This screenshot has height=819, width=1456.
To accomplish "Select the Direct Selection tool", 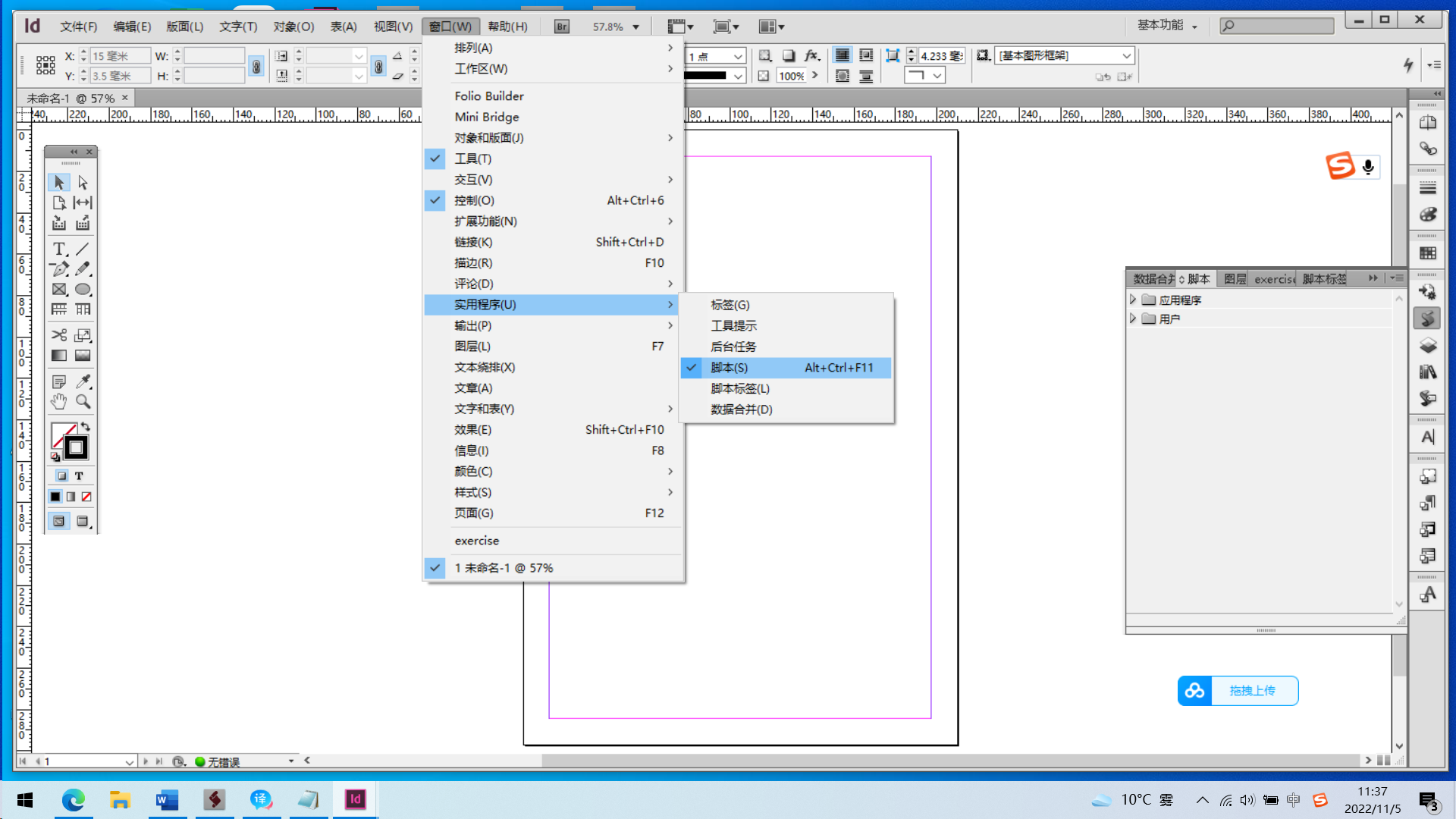I will [83, 183].
